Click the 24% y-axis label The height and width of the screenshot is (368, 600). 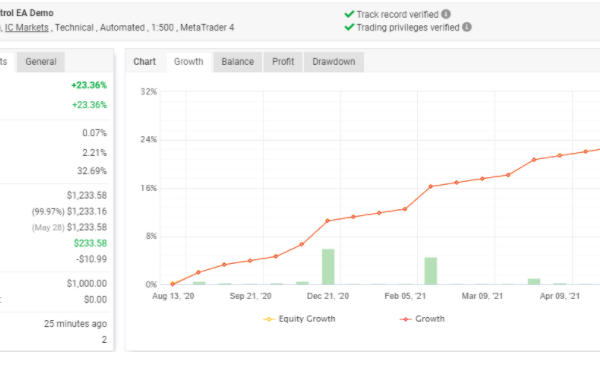(148, 139)
